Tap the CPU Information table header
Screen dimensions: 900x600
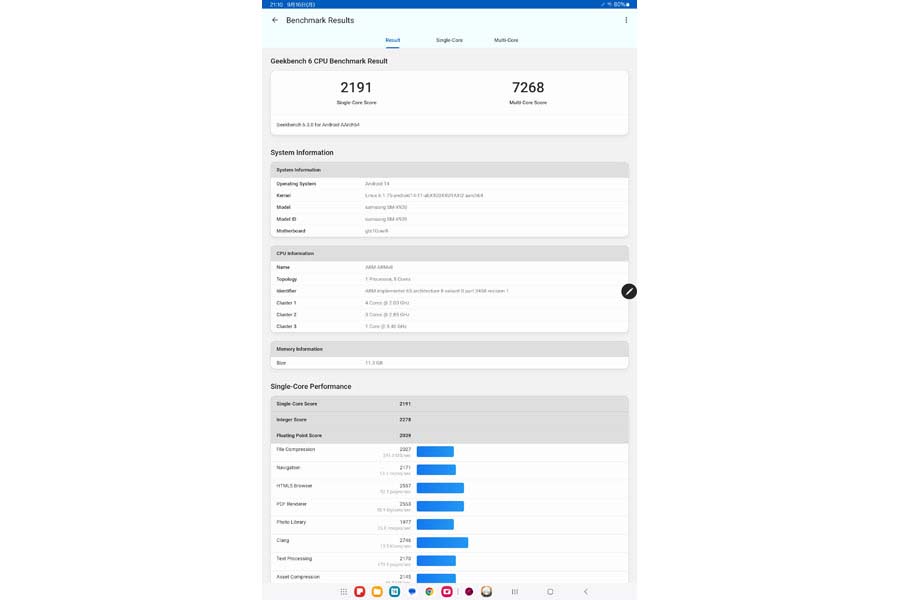[449, 253]
